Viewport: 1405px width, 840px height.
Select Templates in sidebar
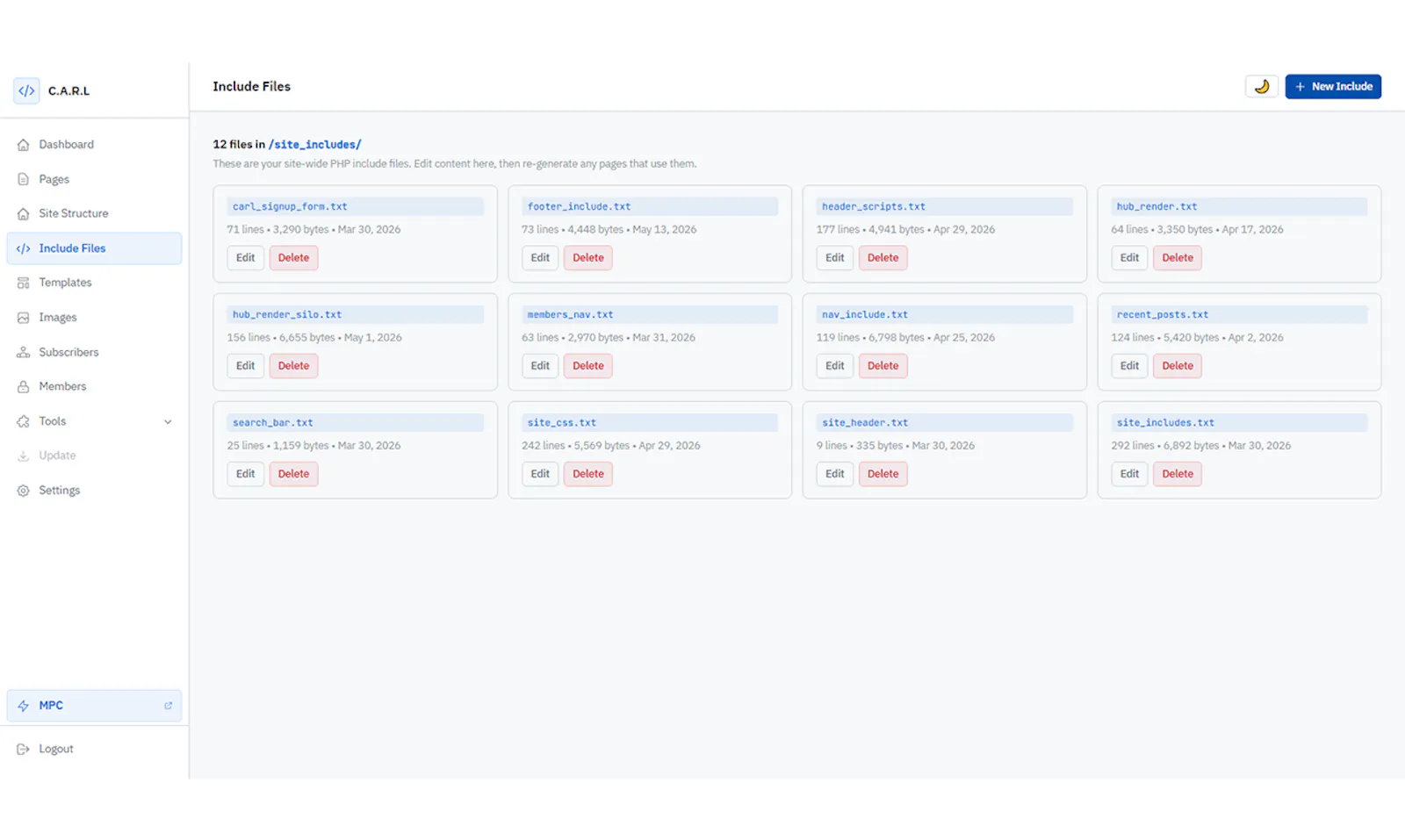coord(94,283)
